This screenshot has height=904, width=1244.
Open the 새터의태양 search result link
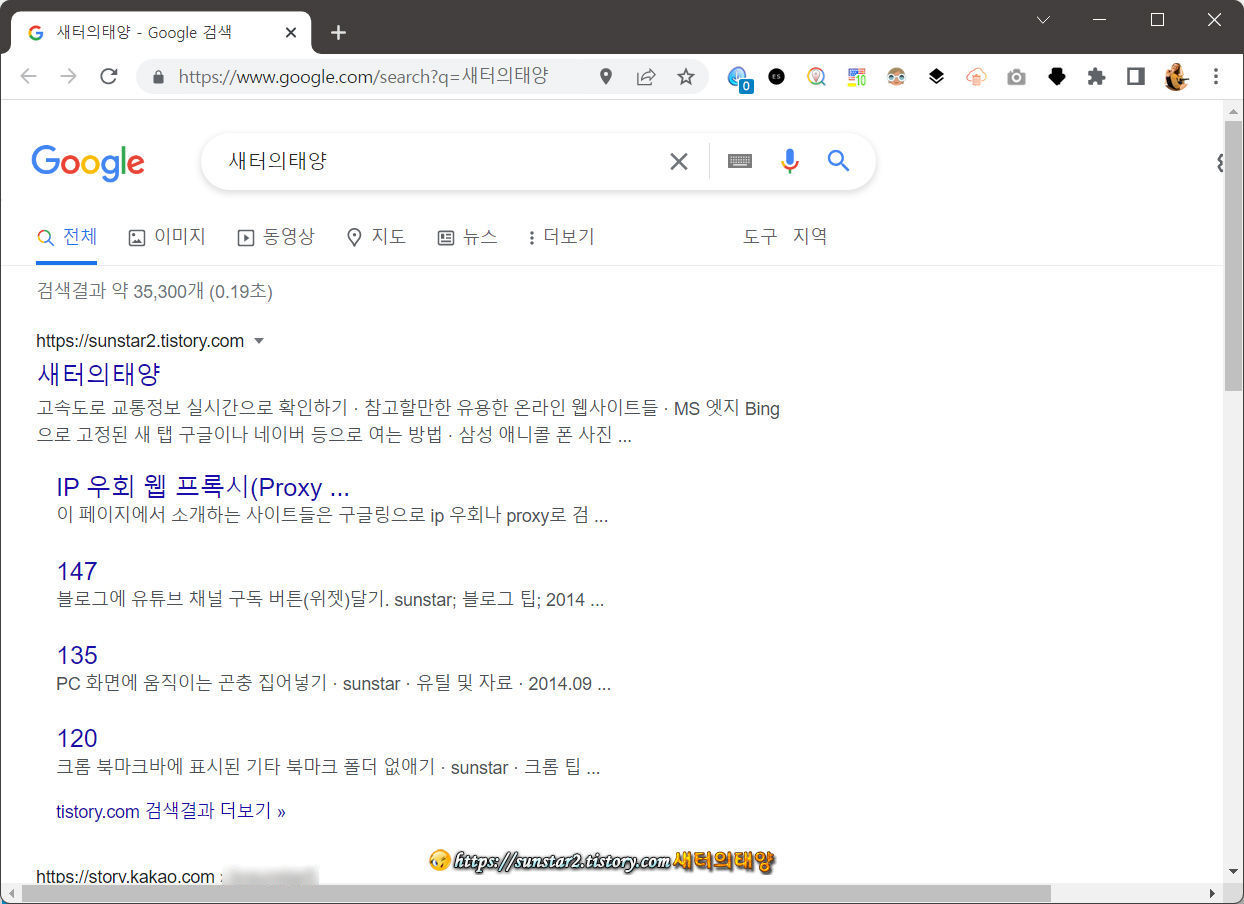pyautogui.click(x=97, y=373)
